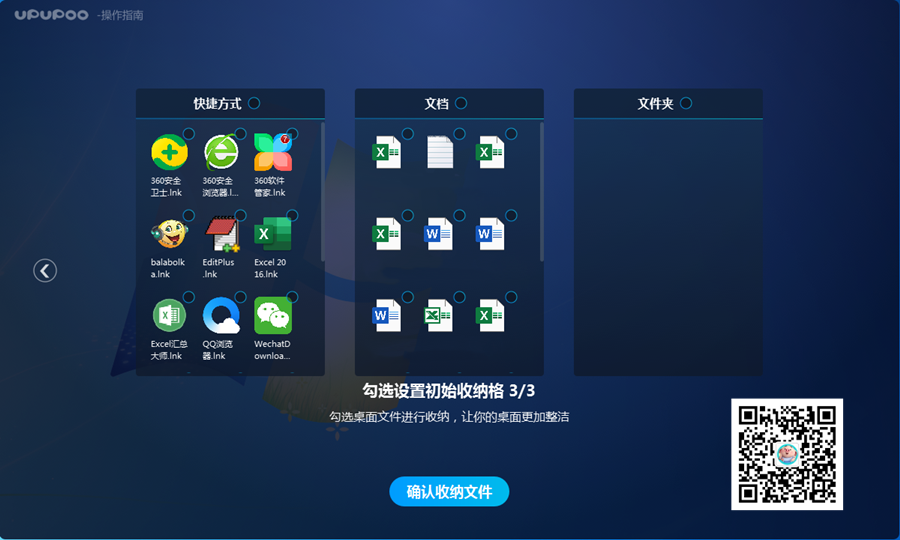This screenshot has width=900, height=540.
Task: Click the 快捷方式 panel title
Action: tap(218, 103)
